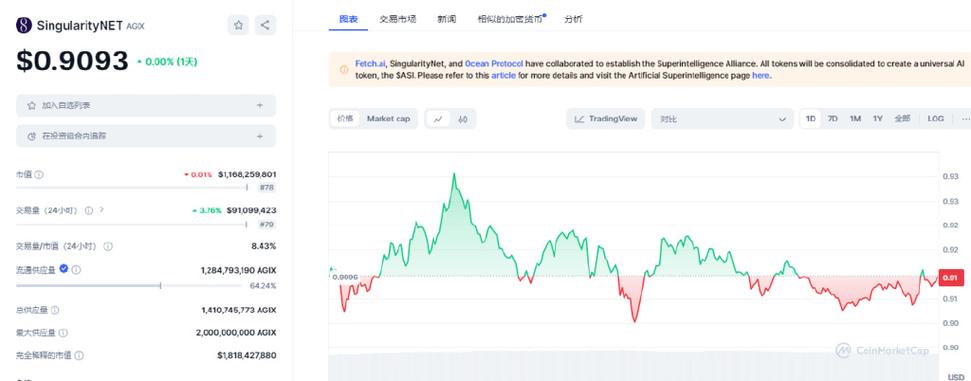Click info icon beside 最大供应量
This screenshot has height=381, width=971.
[63, 333]
